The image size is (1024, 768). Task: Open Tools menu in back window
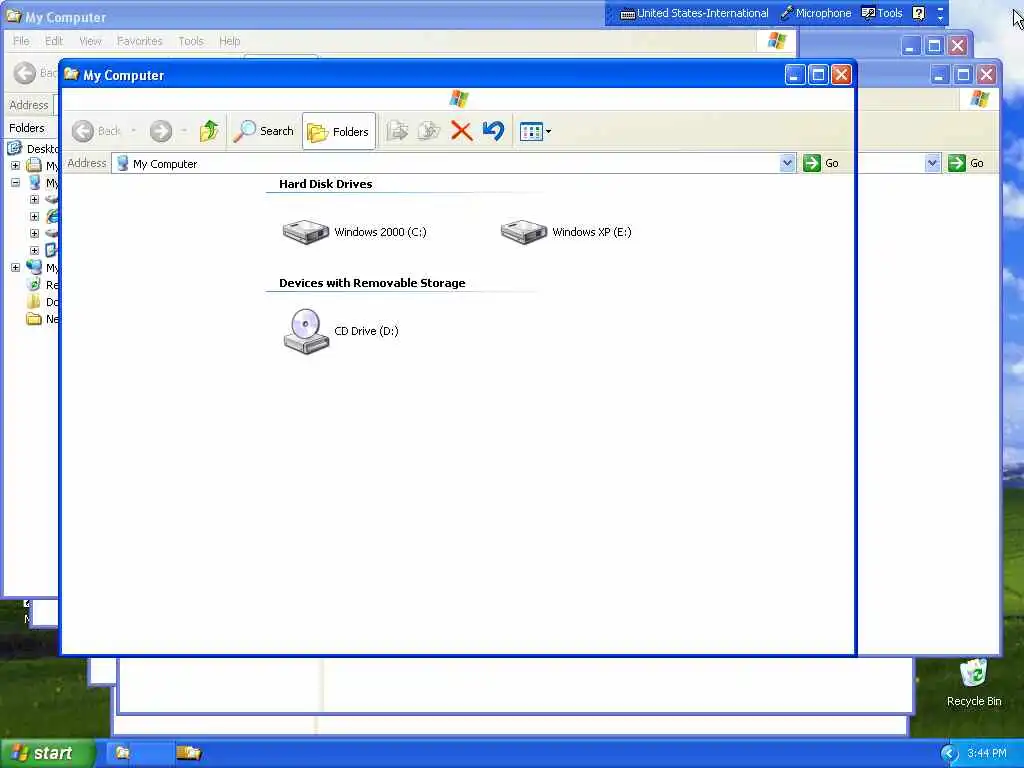[x=191, y=41]
